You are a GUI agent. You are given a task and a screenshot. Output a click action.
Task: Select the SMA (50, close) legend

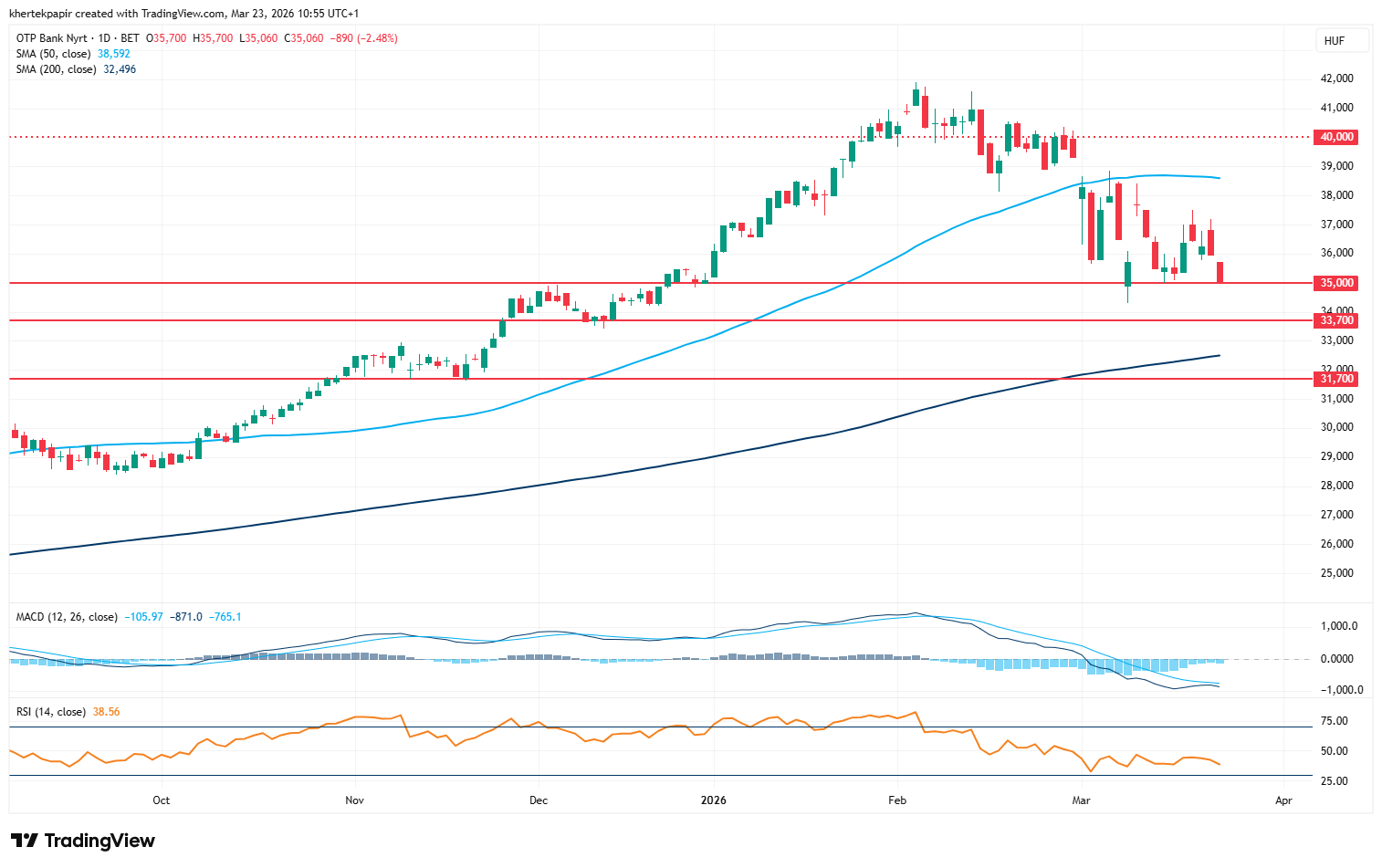point(53,54)
